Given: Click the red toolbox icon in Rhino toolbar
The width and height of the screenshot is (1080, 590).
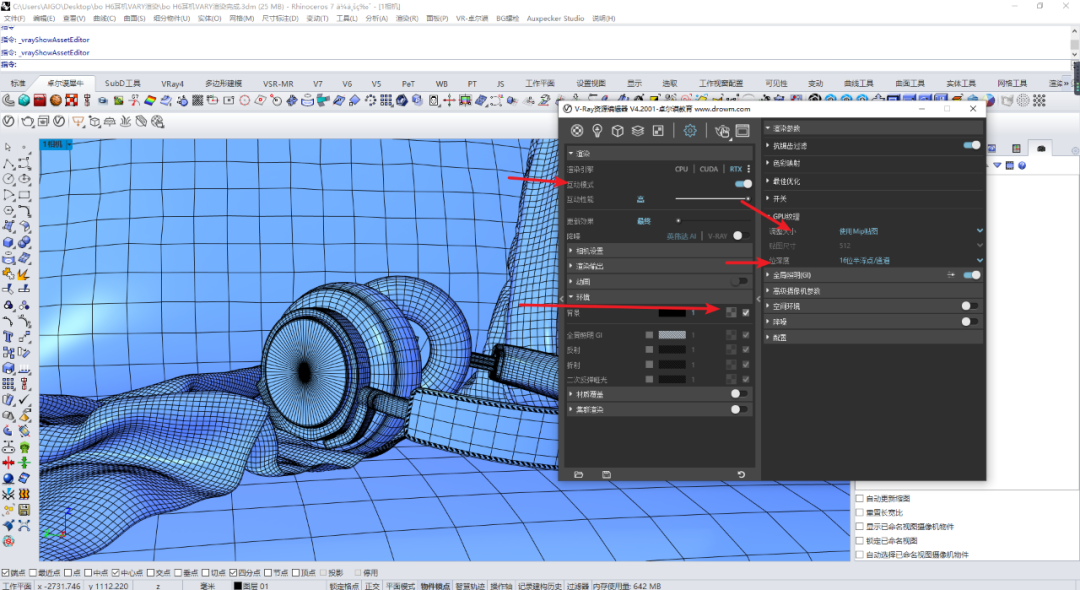Looking at the screenshot, I should [40, 101].
